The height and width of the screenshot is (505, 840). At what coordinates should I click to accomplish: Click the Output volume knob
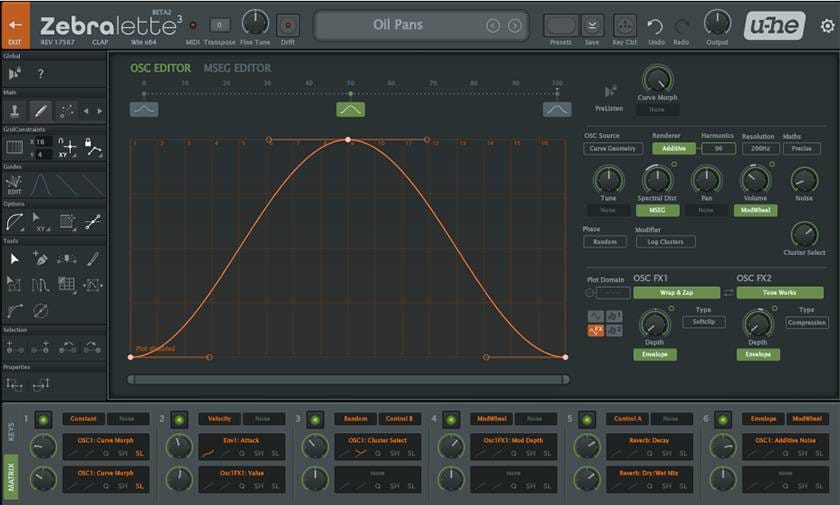[717, 23]
